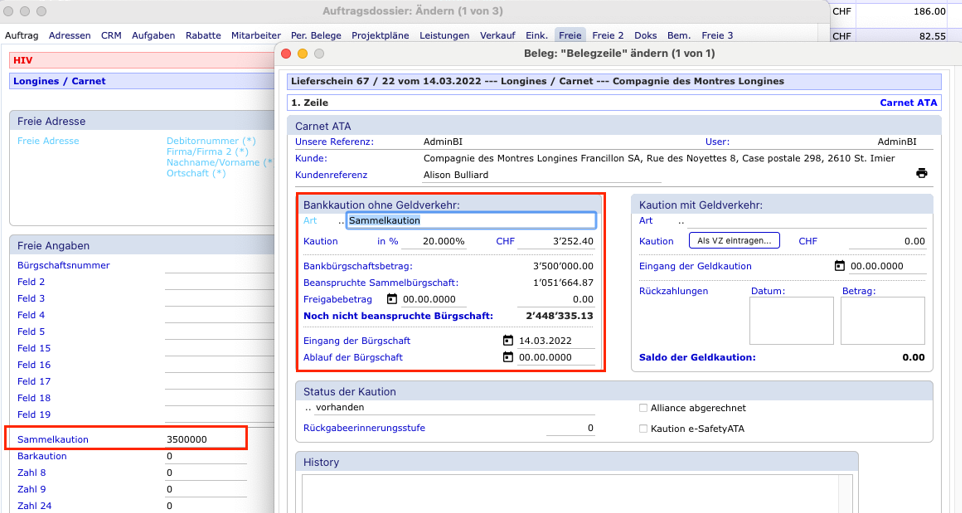Viewport: 962px width, 513px height.
Task: Open status lookup dots beside vorhanden
Action: click(308, 408)
